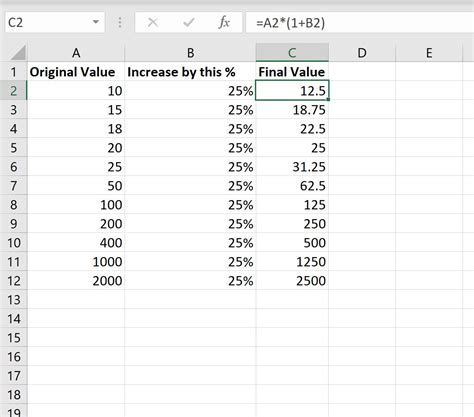The width and height of the screenshot is (474, 417).
Task: Click the three-dot formula bar handle
Action: pos(120,23)
